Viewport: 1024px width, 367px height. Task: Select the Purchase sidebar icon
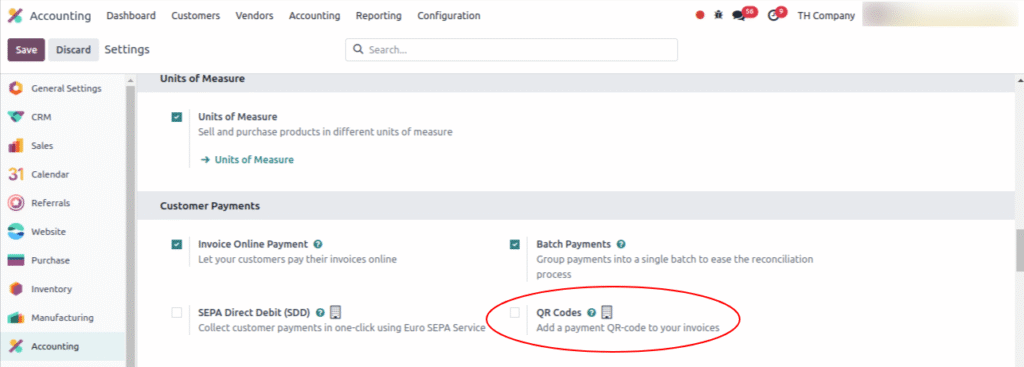tap(16, 261)
